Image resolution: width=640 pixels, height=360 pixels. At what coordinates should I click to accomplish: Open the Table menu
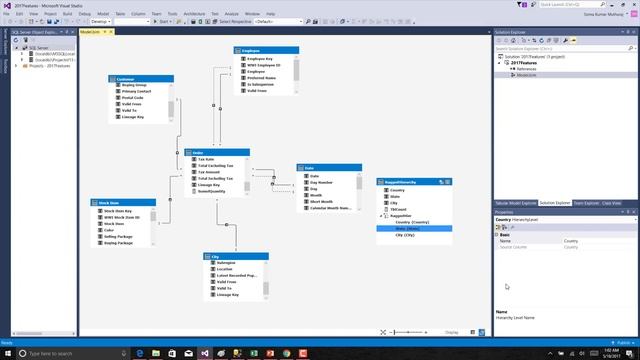point(120,14)
